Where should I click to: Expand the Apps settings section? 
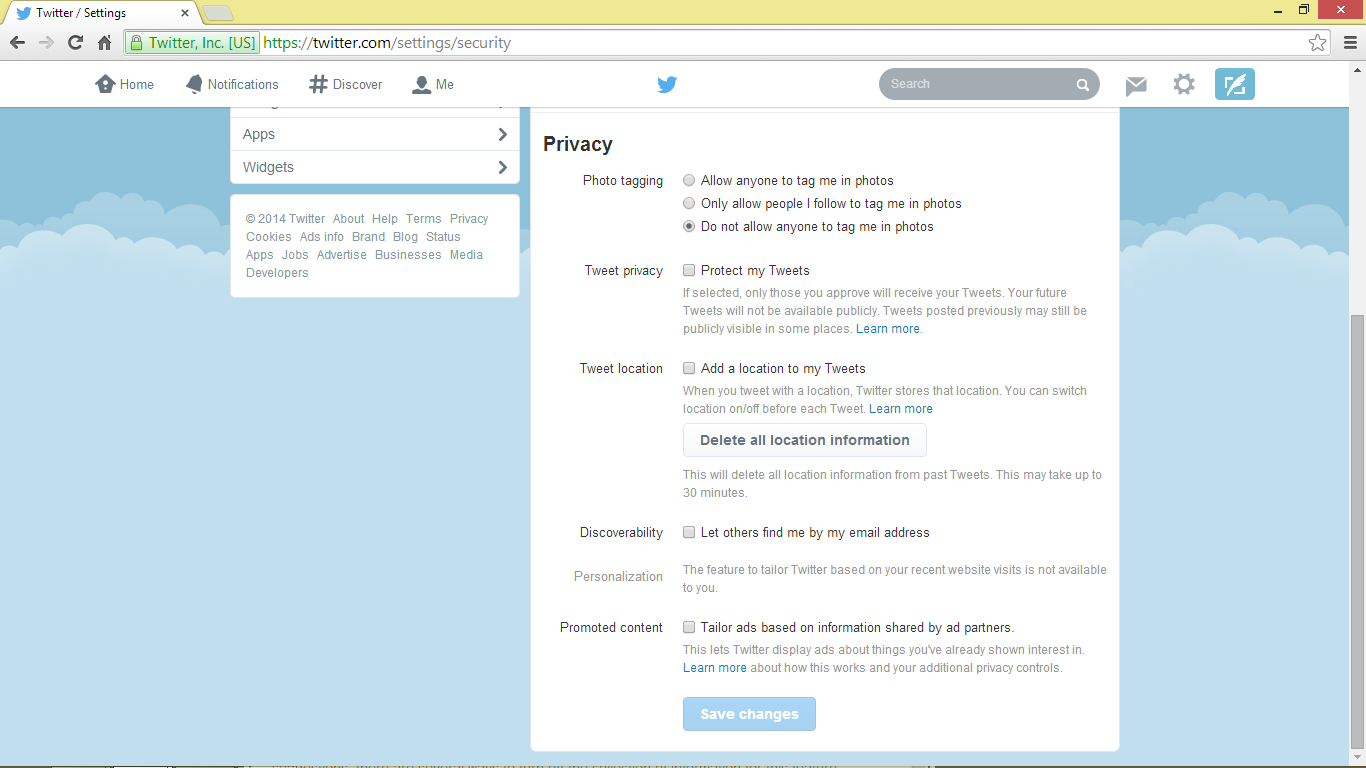point(375,134)
